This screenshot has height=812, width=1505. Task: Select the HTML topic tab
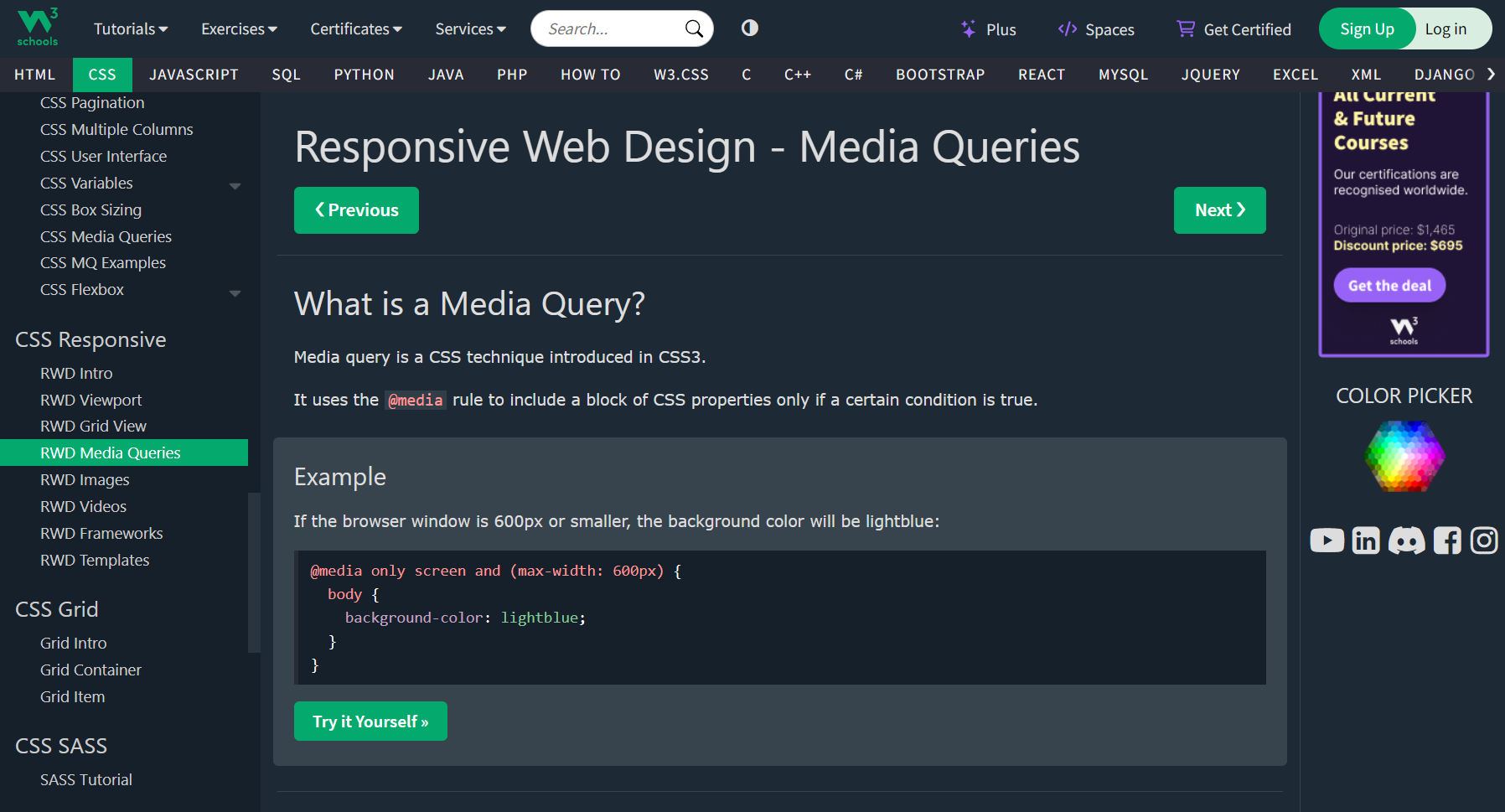coord(35,75)
